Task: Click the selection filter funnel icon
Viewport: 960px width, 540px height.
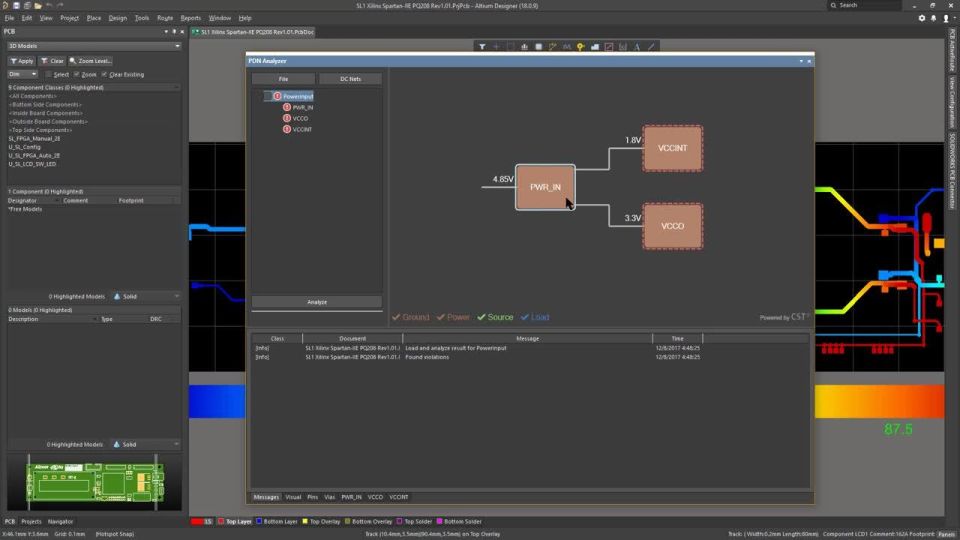Action: 482,47
